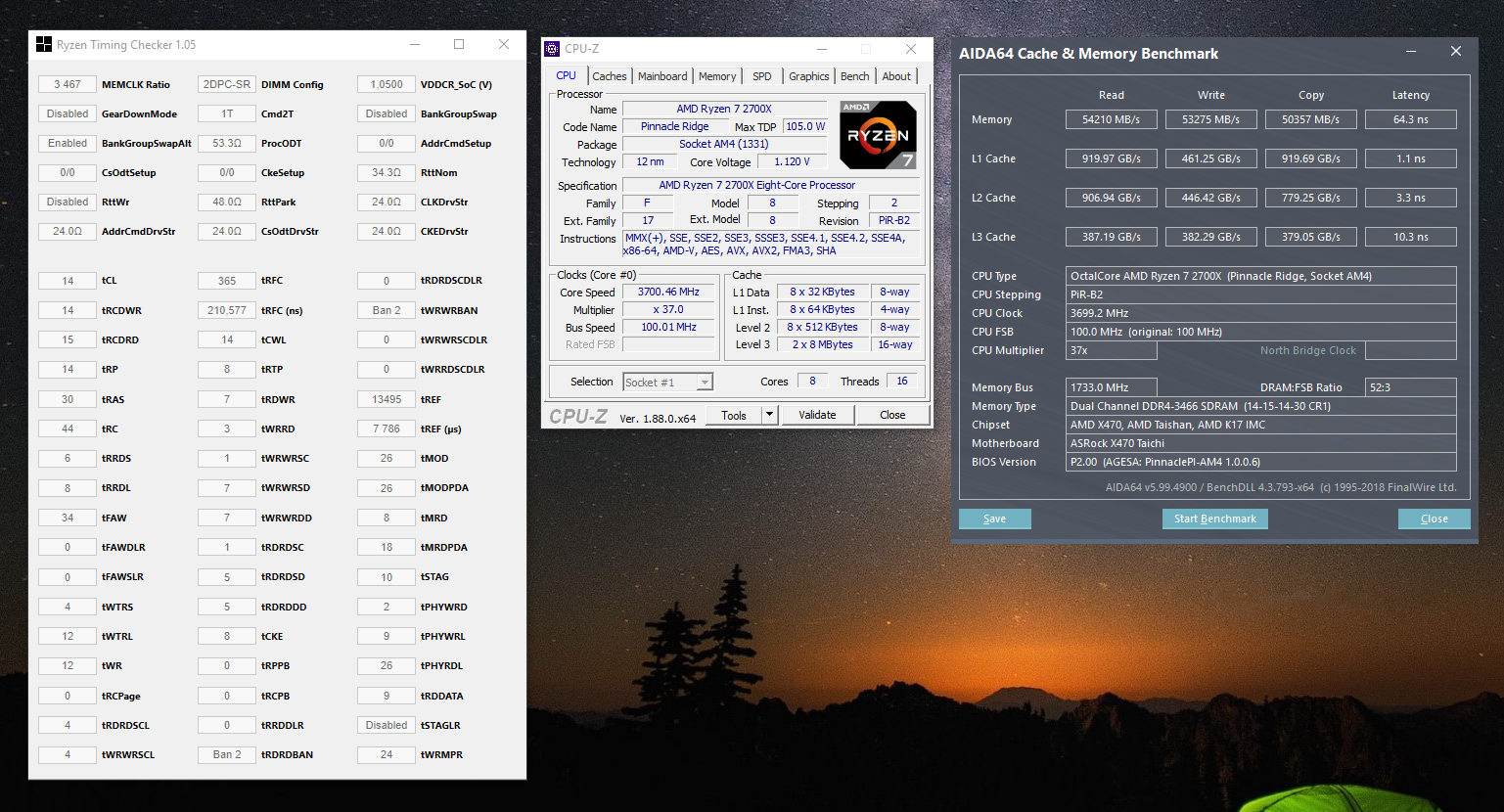Viewport: 1504px width, 812px height.
Task: Click the tWRMPR value 24
Action: [387, 754]
